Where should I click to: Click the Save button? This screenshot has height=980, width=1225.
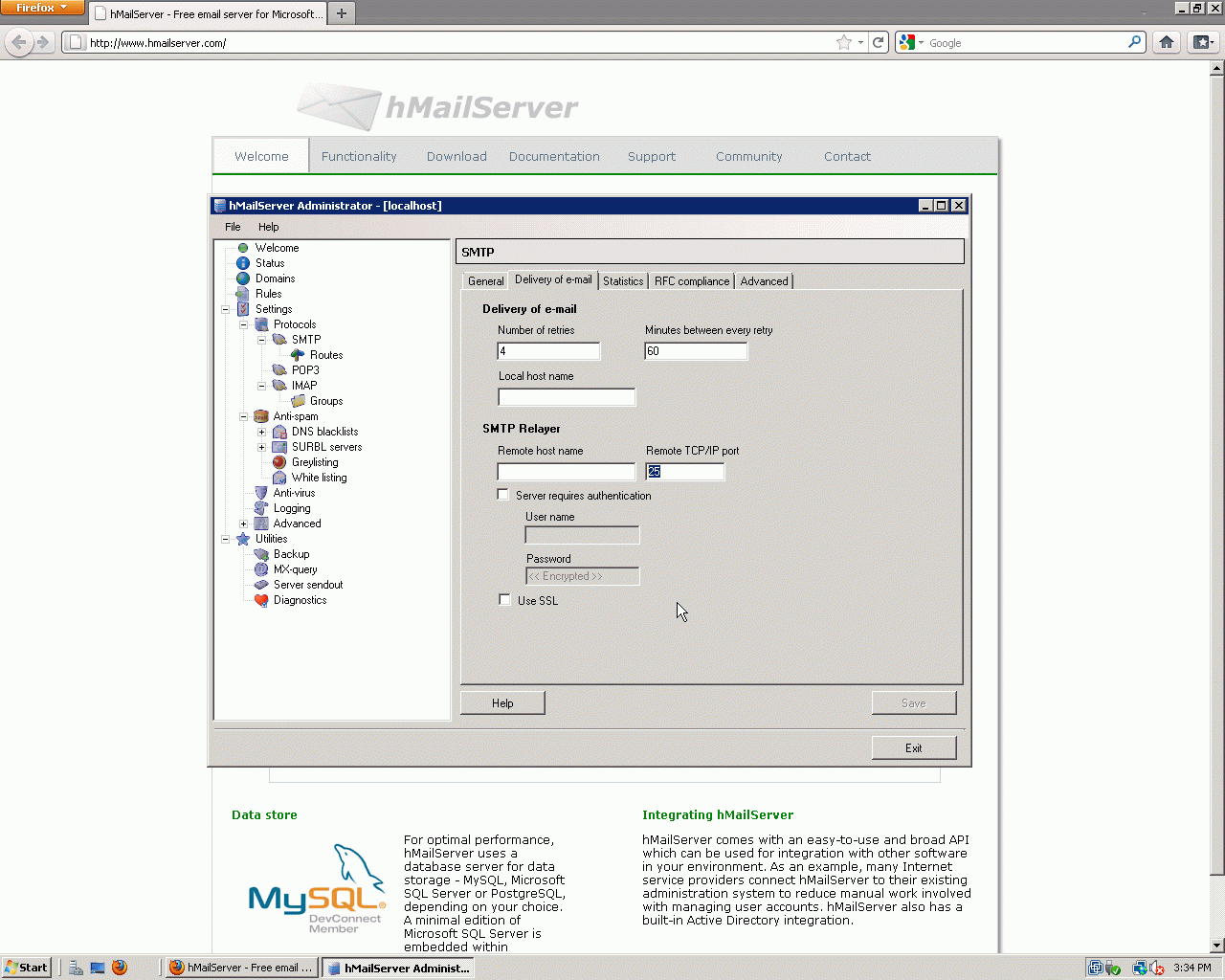point(914,703)
